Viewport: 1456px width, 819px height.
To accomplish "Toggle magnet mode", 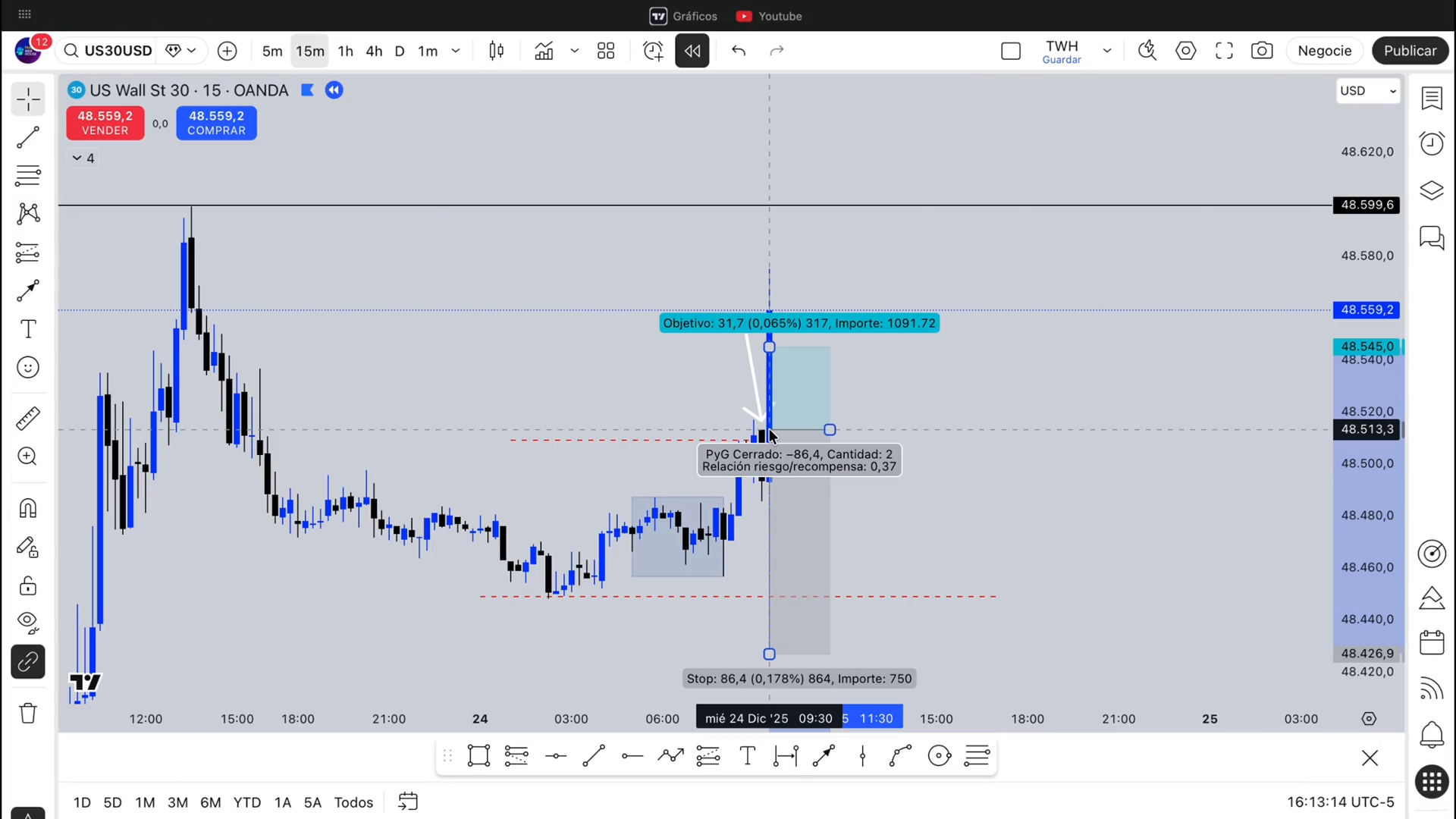I will (28, 508).
